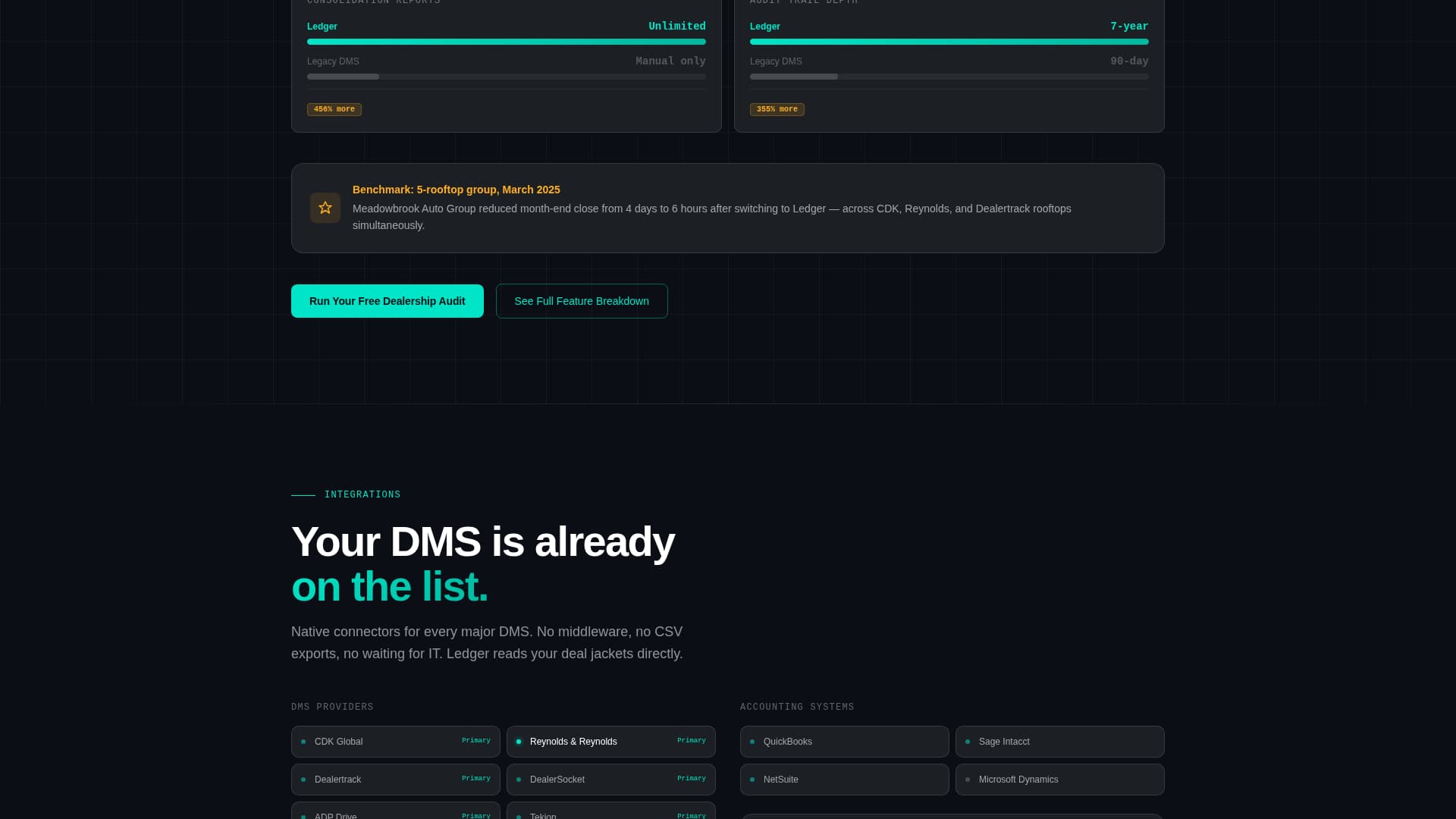Click the status dot beside Sage Intacct
The width and height of the screenshot is (1456, 819).
[x=968, y=742]
